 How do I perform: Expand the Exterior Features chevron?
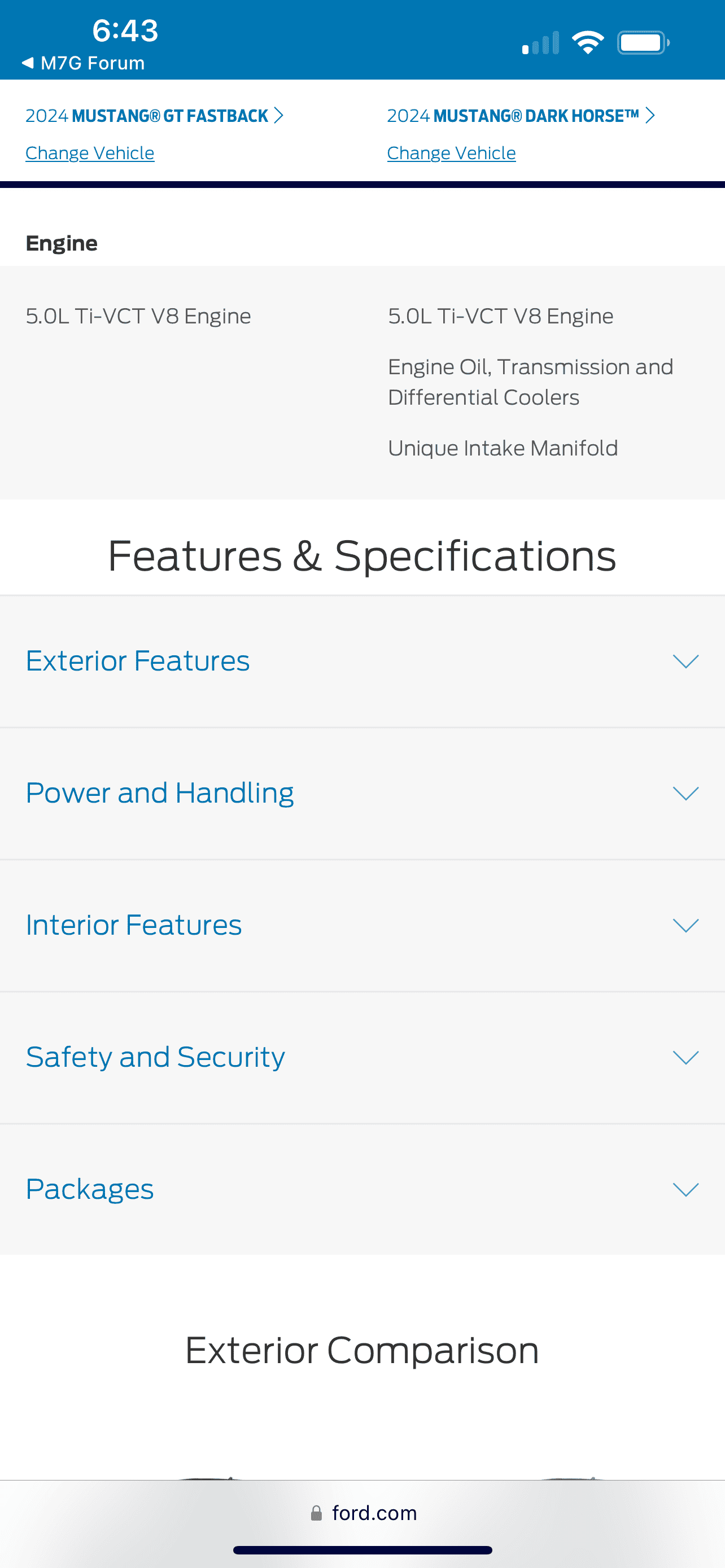coord(685,661)
